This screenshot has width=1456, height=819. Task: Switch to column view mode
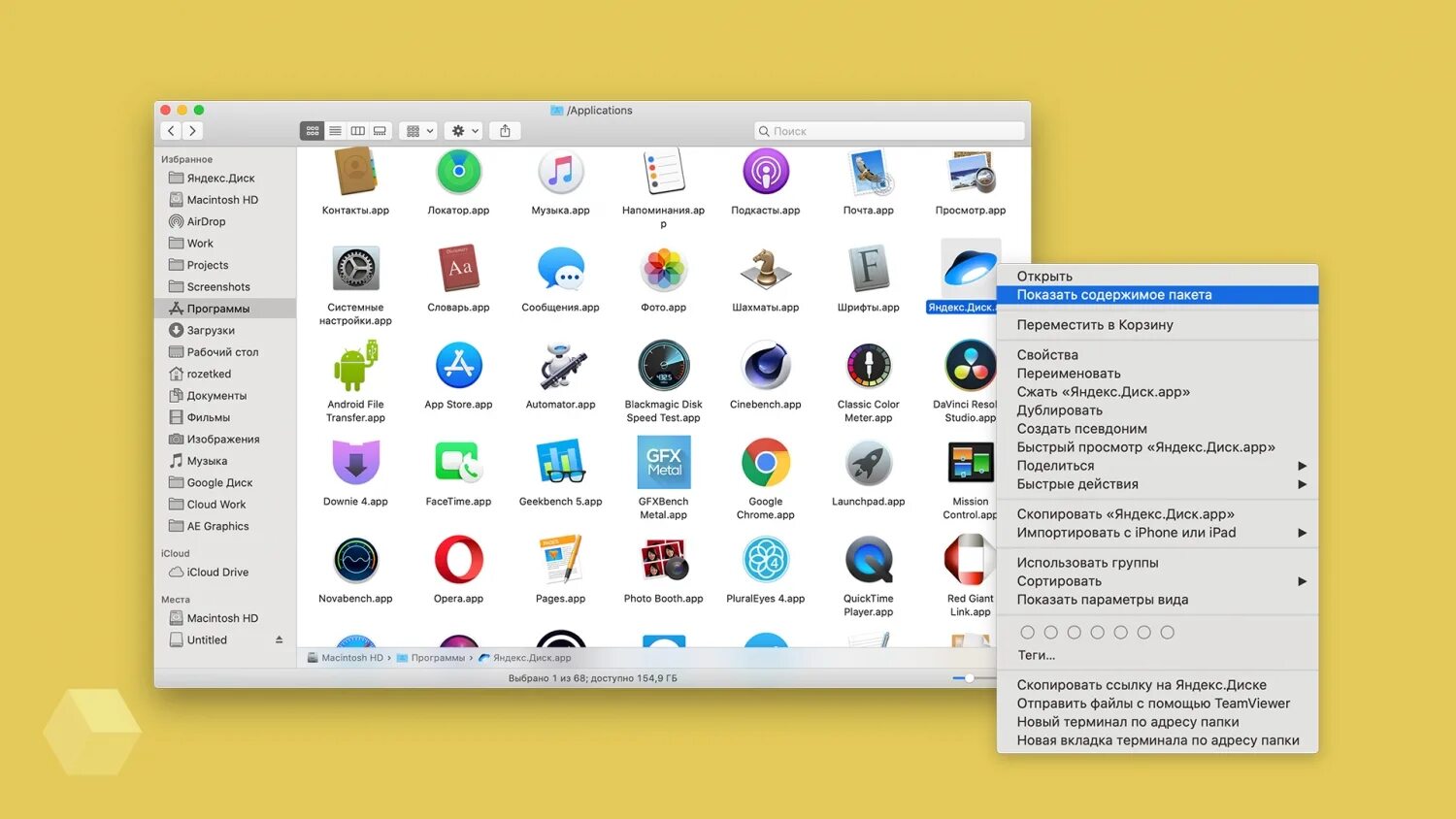coord(357,131)
